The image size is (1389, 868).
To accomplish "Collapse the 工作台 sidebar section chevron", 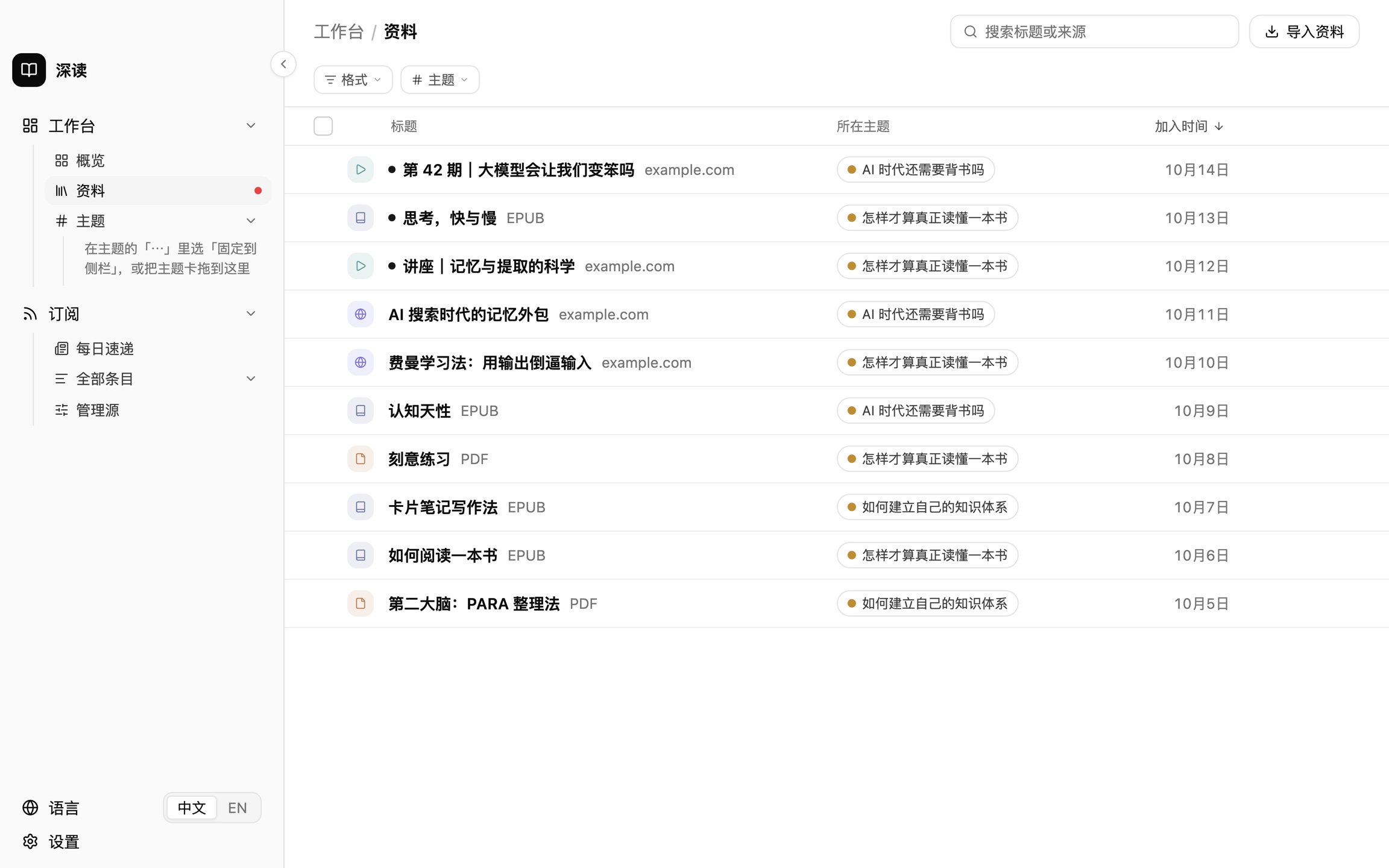I will (x=251, y=125).
